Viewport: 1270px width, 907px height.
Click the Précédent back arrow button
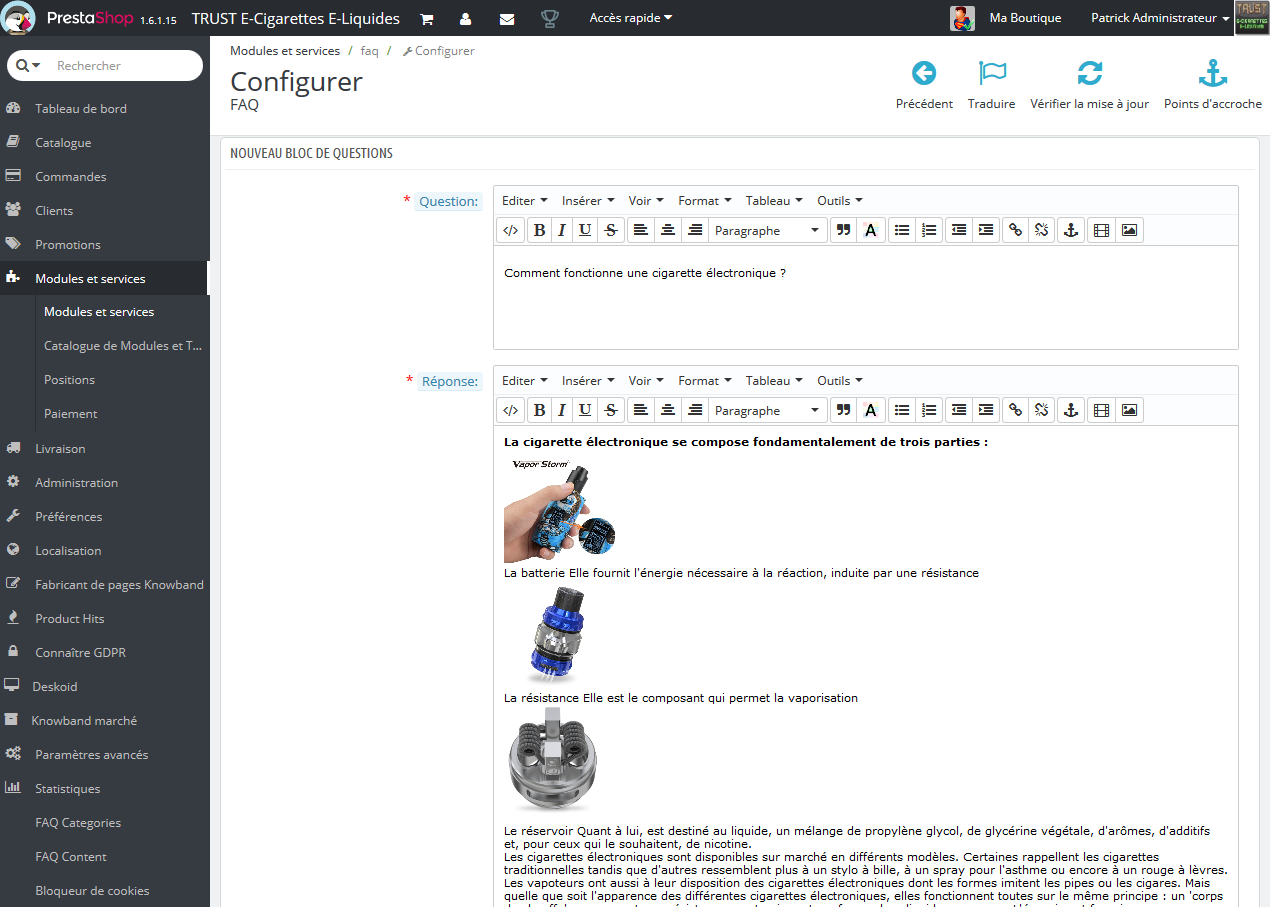924,85
